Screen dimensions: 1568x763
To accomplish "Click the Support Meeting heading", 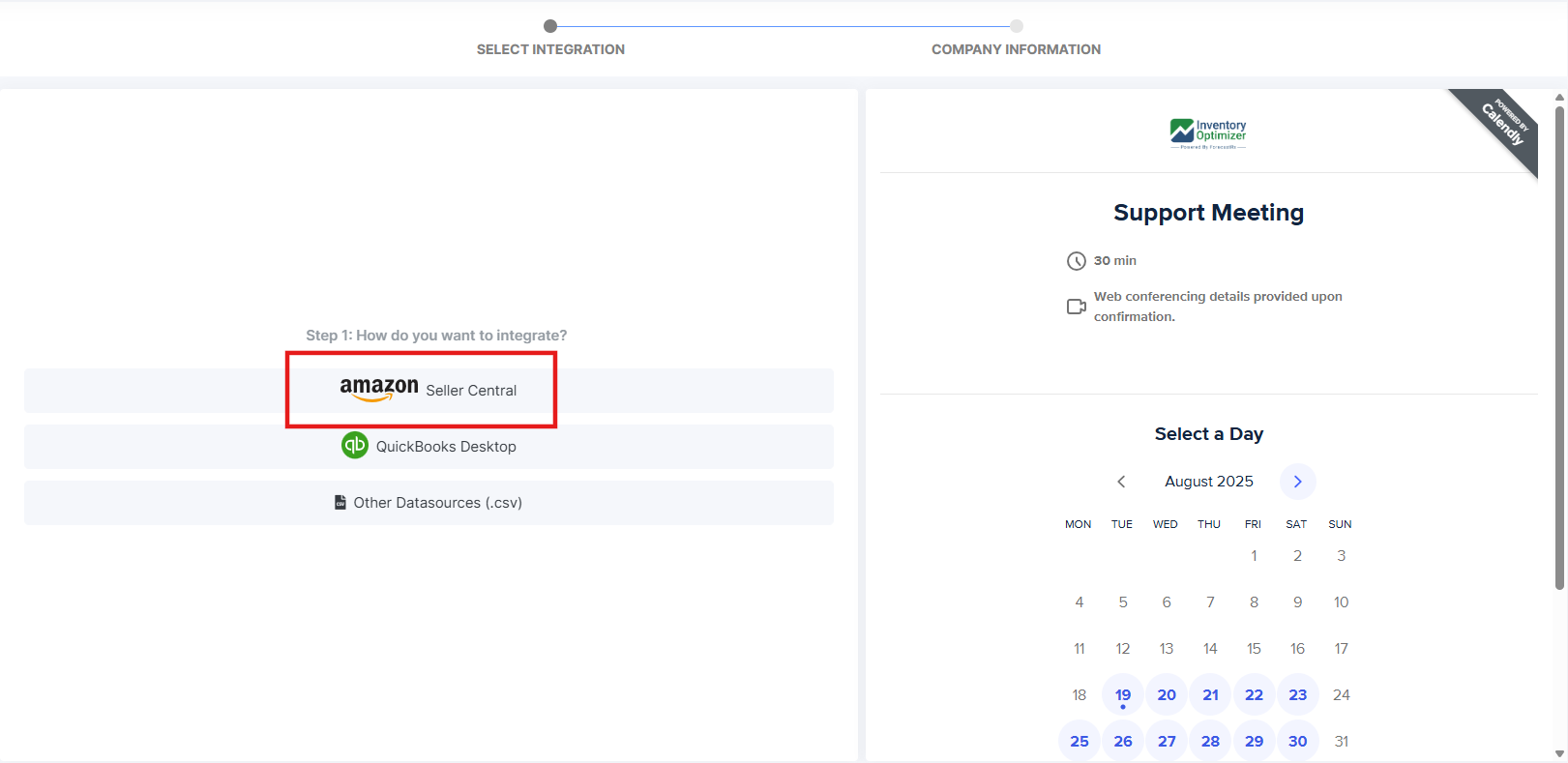I will coord(1209,213).
